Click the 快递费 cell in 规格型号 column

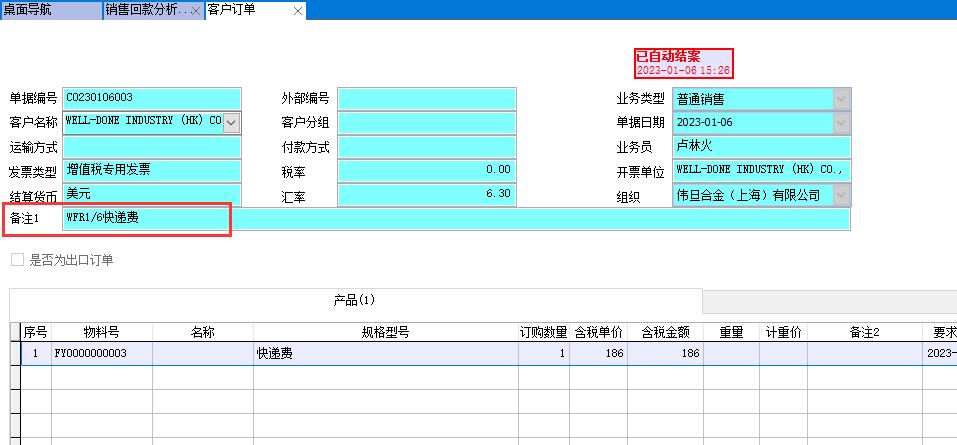pos(385,353)
